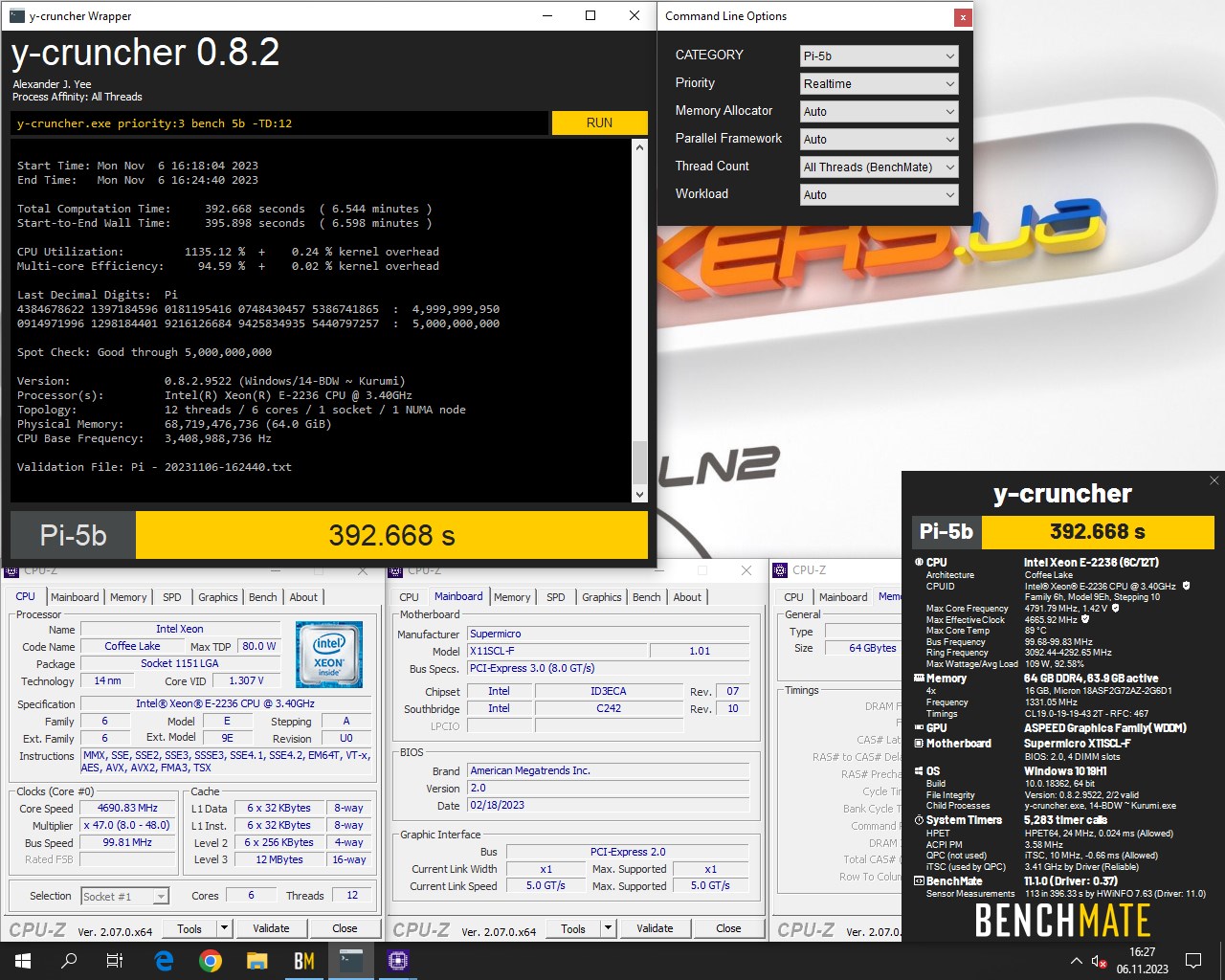The height and width of the screenshot is (980, 1225).
Task: Click the taskbar clock showing 16:27
Action: tap(1143, 961)
